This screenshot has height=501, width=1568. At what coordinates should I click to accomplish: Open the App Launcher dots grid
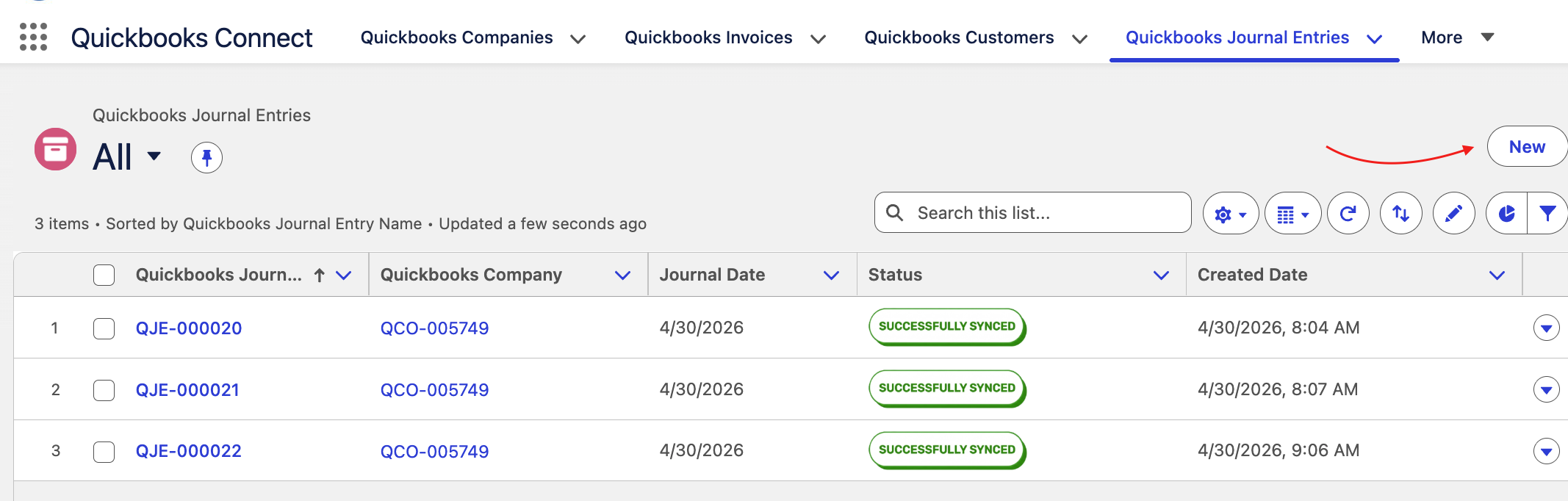33,37
